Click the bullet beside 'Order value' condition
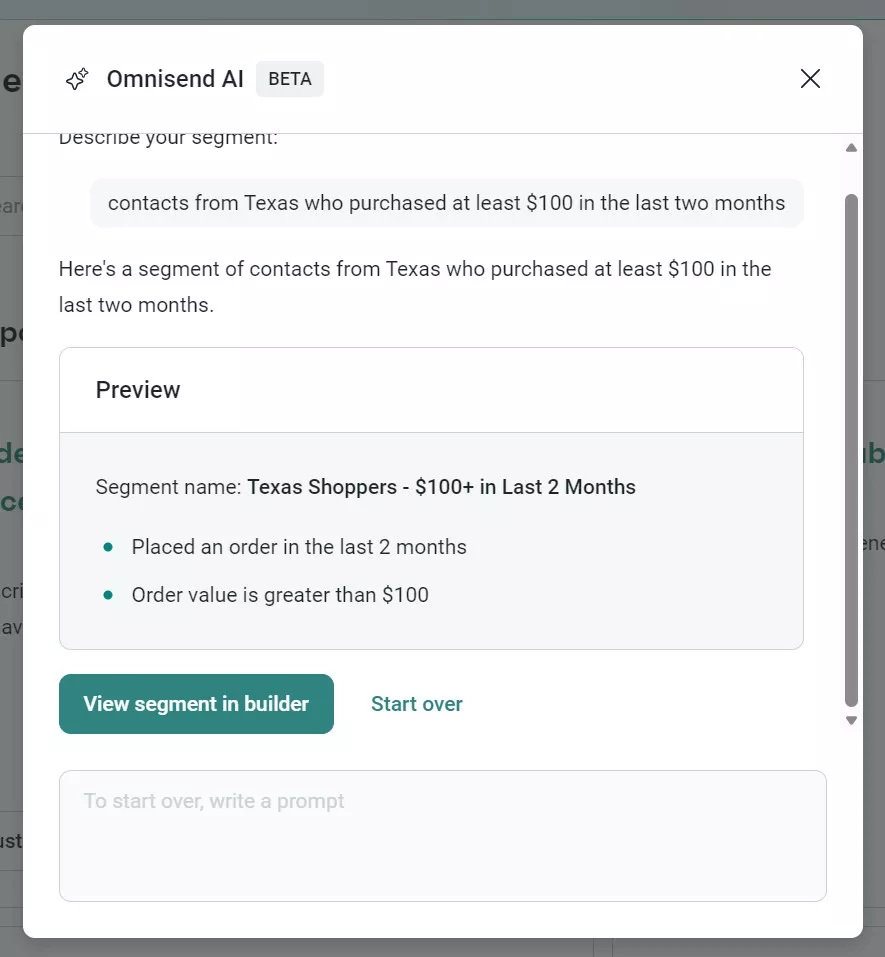The height and width of the screenshot is (957, 885). click(109, 594)
